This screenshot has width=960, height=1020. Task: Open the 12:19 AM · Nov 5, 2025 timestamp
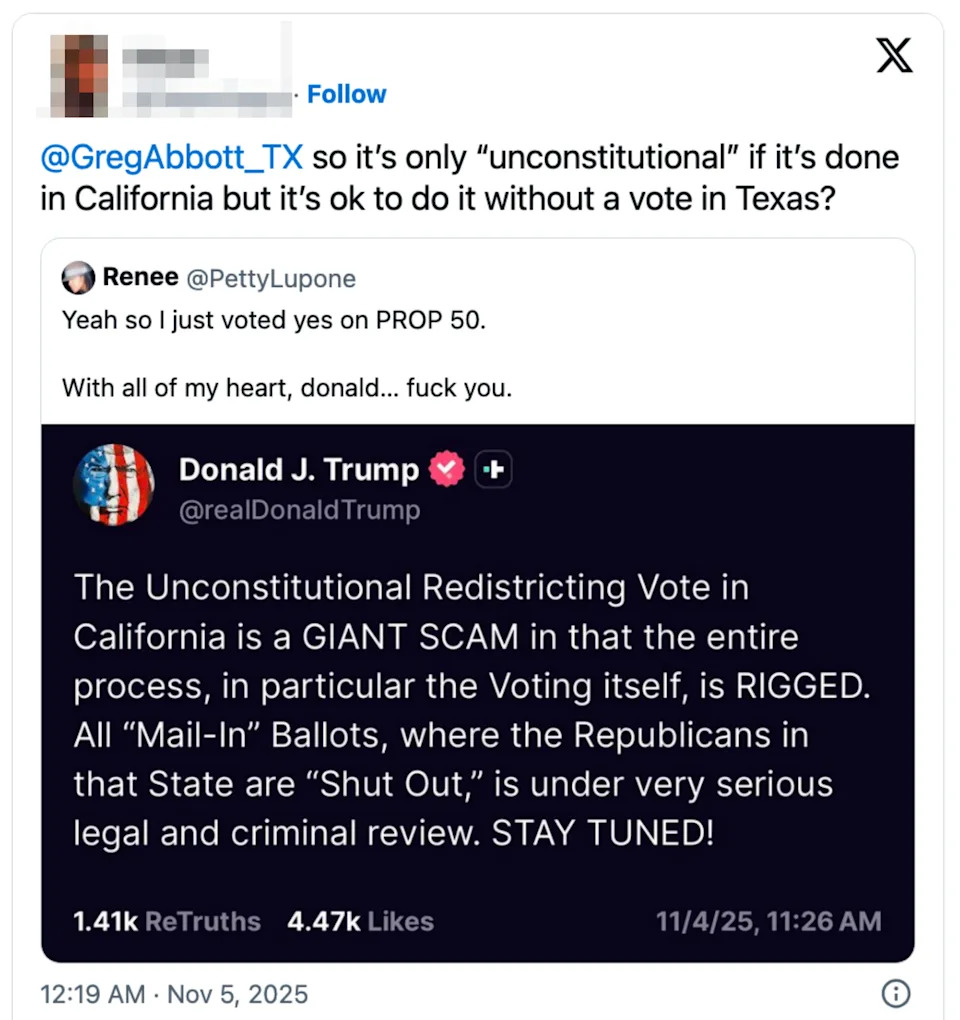pos(174,995)
